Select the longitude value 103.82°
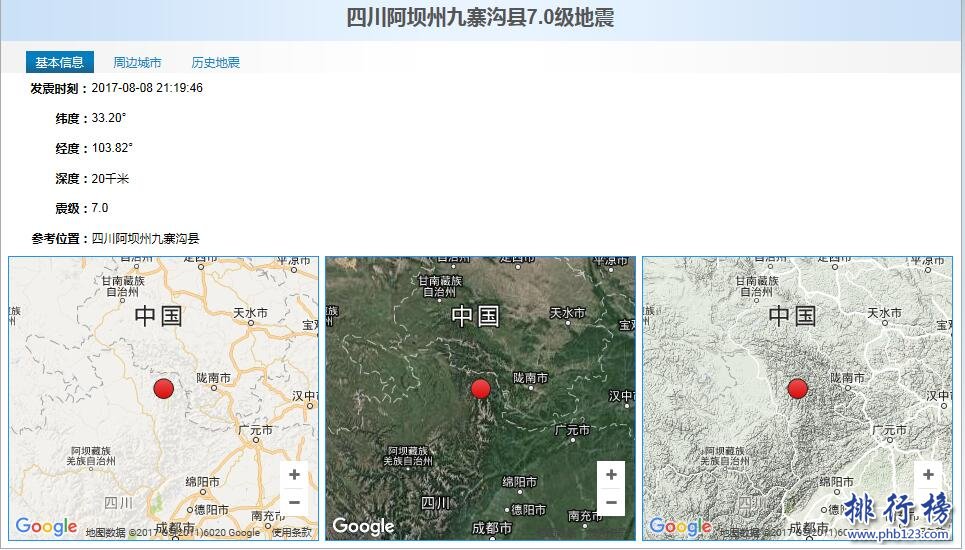The width and height of the screenshot is (965, 550). [x=112, y=148]
